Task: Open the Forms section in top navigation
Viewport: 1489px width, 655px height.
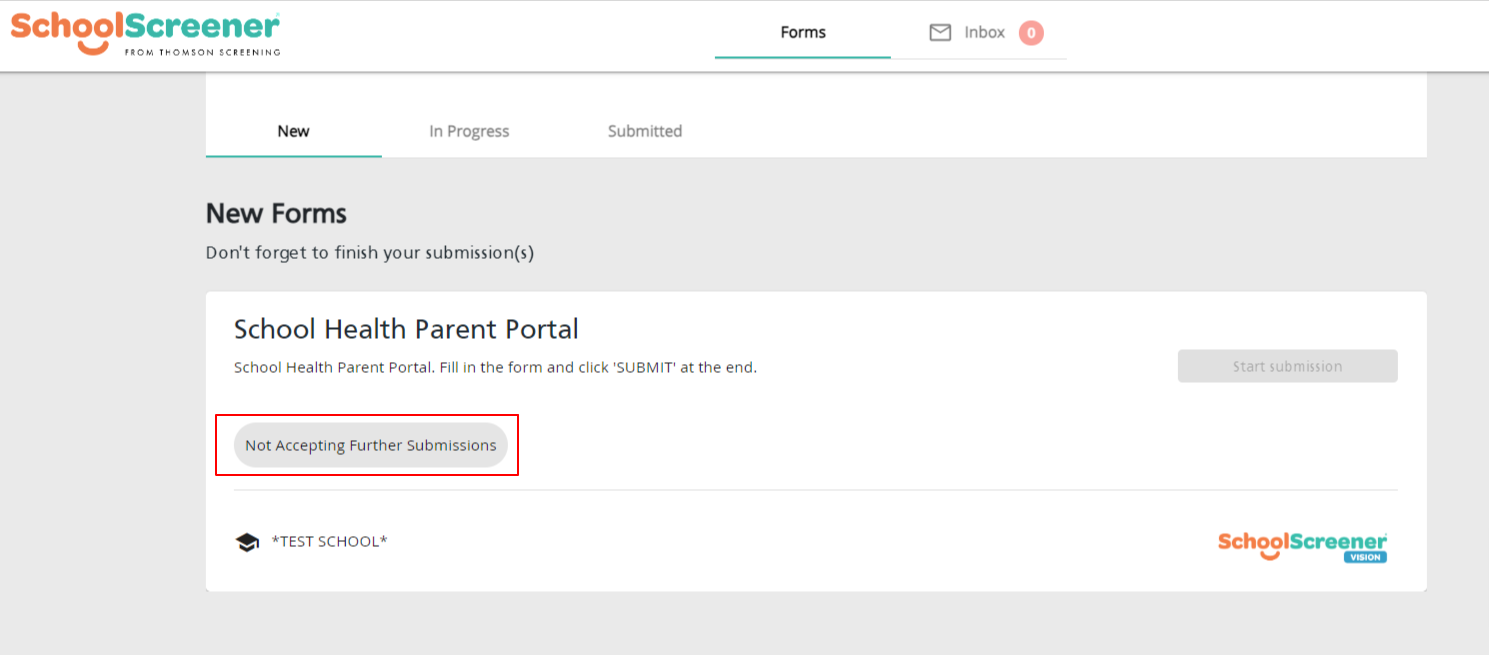Action: (803, 32)
